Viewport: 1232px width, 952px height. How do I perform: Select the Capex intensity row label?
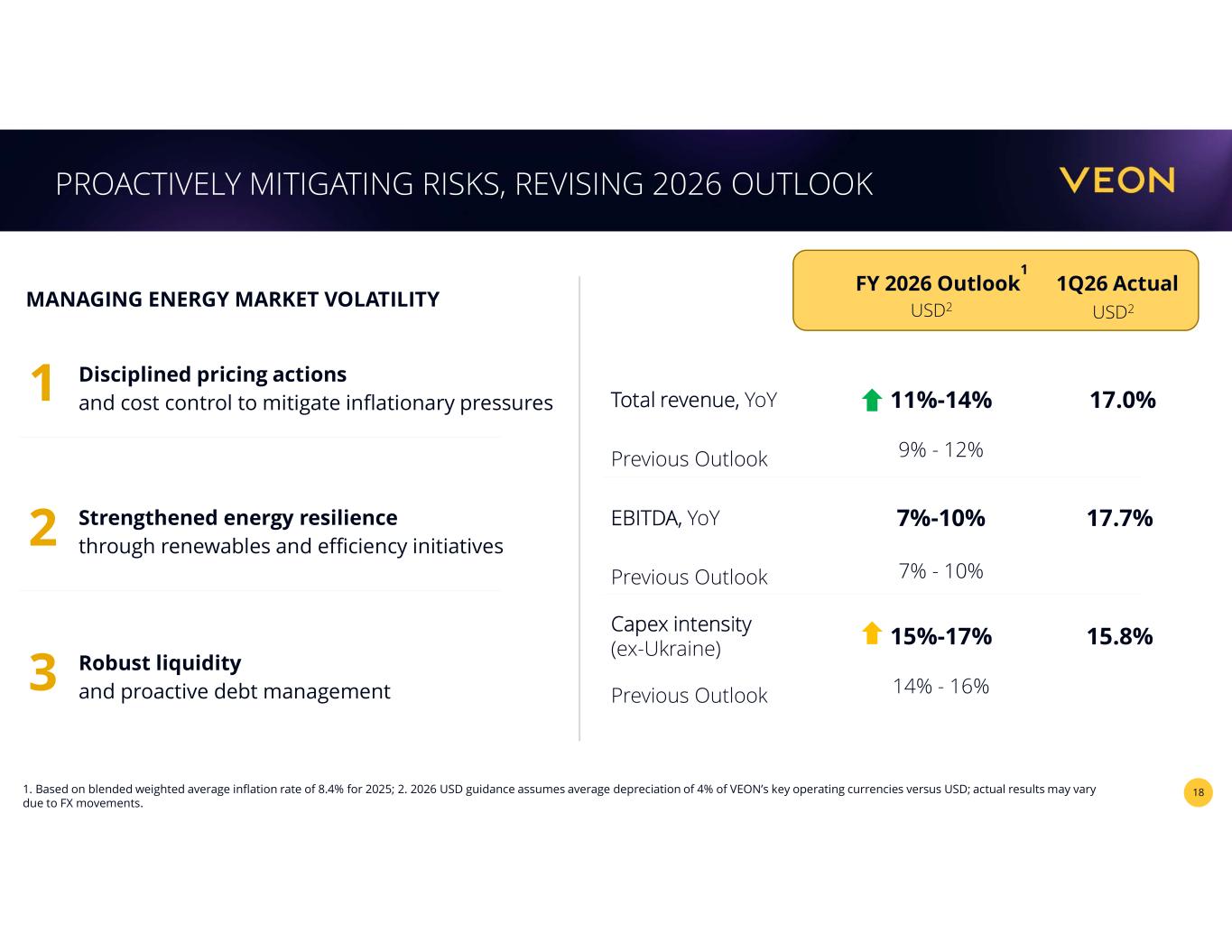681,636
